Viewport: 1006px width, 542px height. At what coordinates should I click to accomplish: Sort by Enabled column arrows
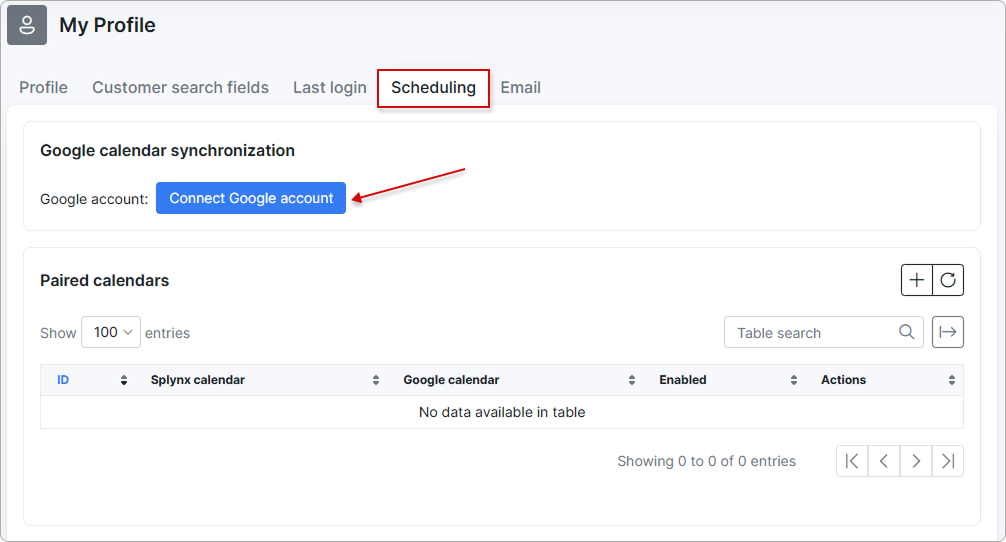tap(794, 380)
